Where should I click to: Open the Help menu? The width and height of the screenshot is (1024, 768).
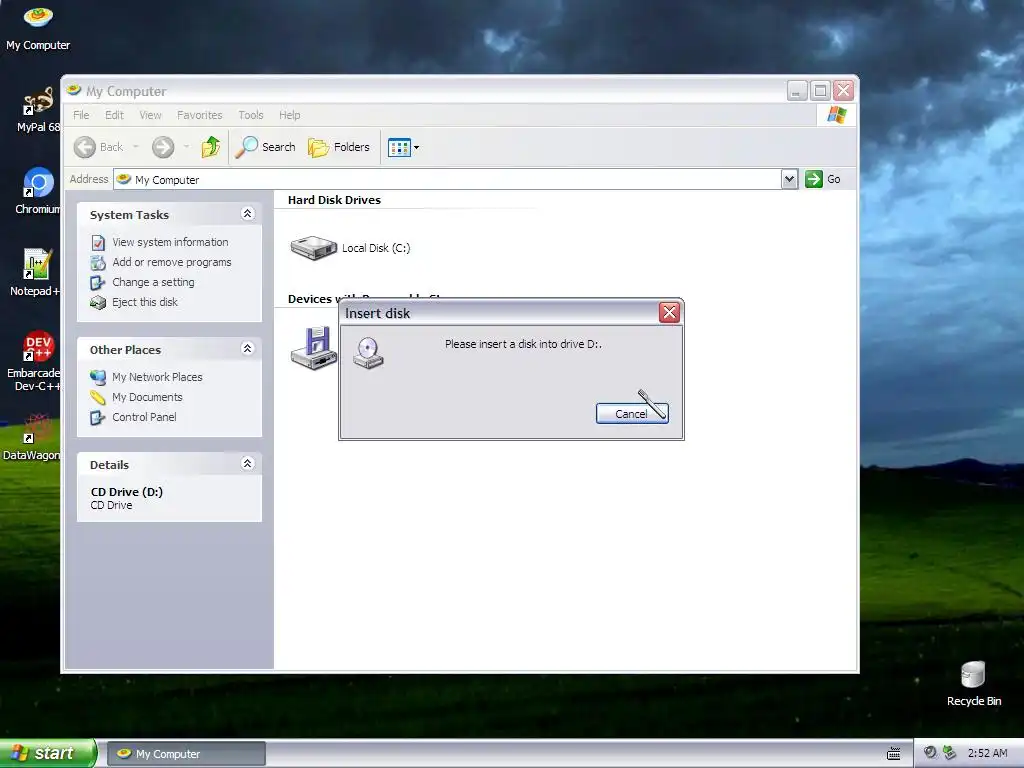(289, 115)
